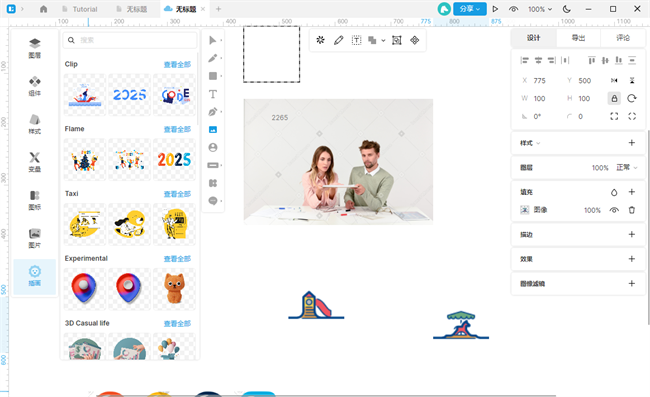Click the edit pencil in floating toolbar
The height and width of the screenshot is (397, 650).
pos(339,40)
